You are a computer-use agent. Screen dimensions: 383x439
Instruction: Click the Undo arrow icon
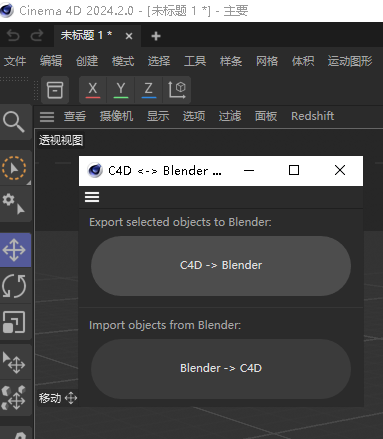[x=13, y=35]
